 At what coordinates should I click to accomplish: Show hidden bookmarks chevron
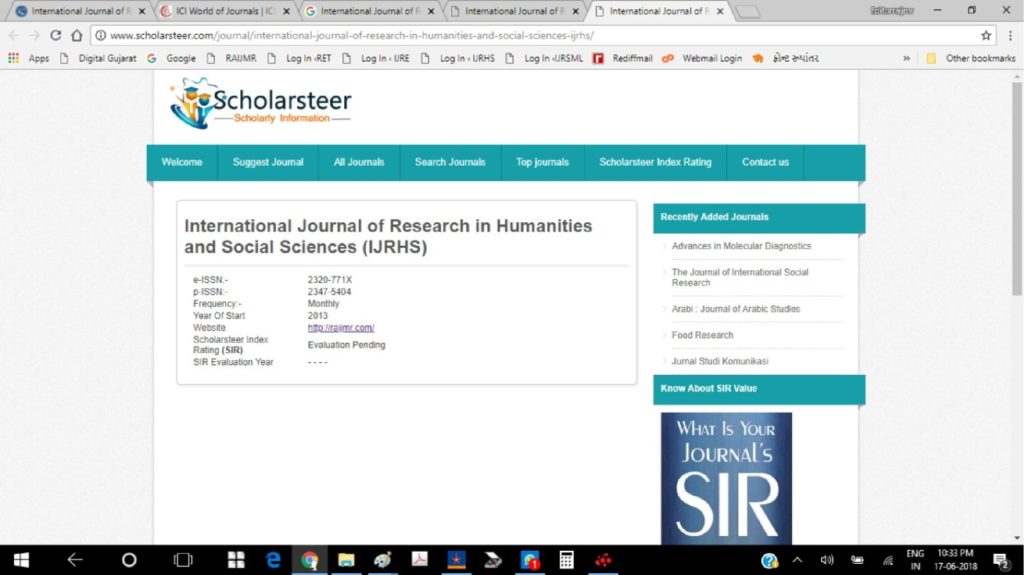click(906, 58)
